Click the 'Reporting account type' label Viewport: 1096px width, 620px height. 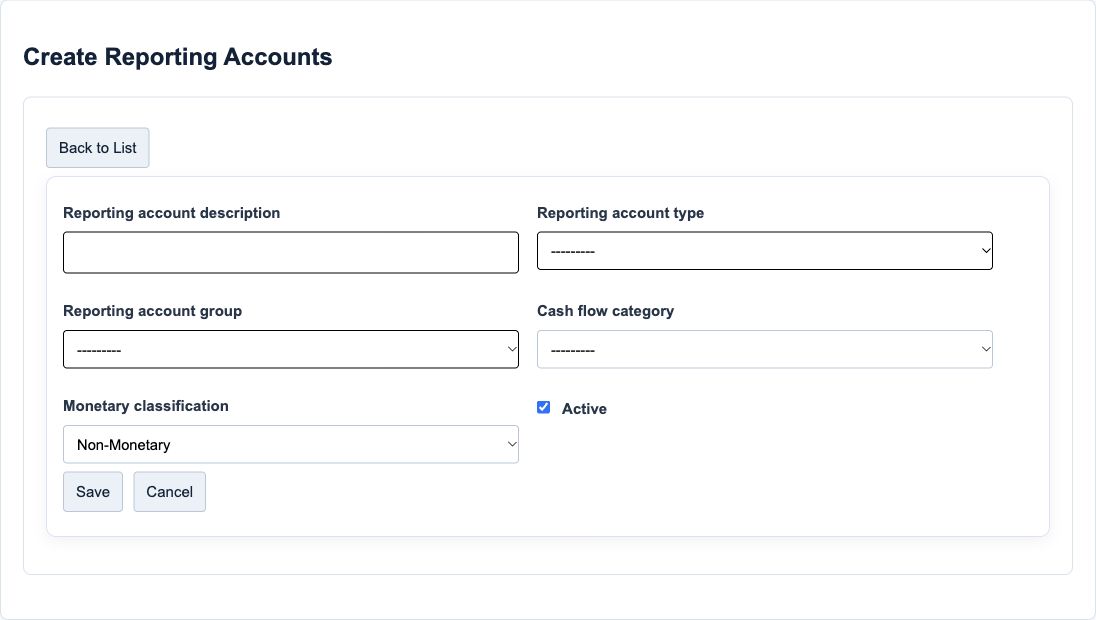(620, 213)
